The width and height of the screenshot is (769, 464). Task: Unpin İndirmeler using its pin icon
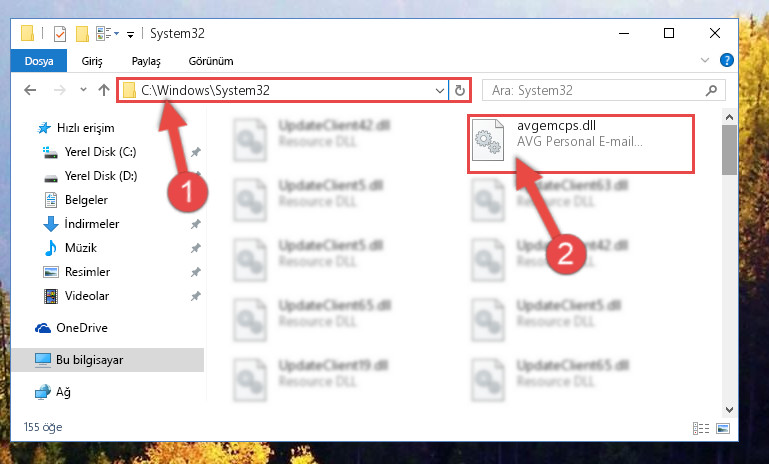click(195, 224)
